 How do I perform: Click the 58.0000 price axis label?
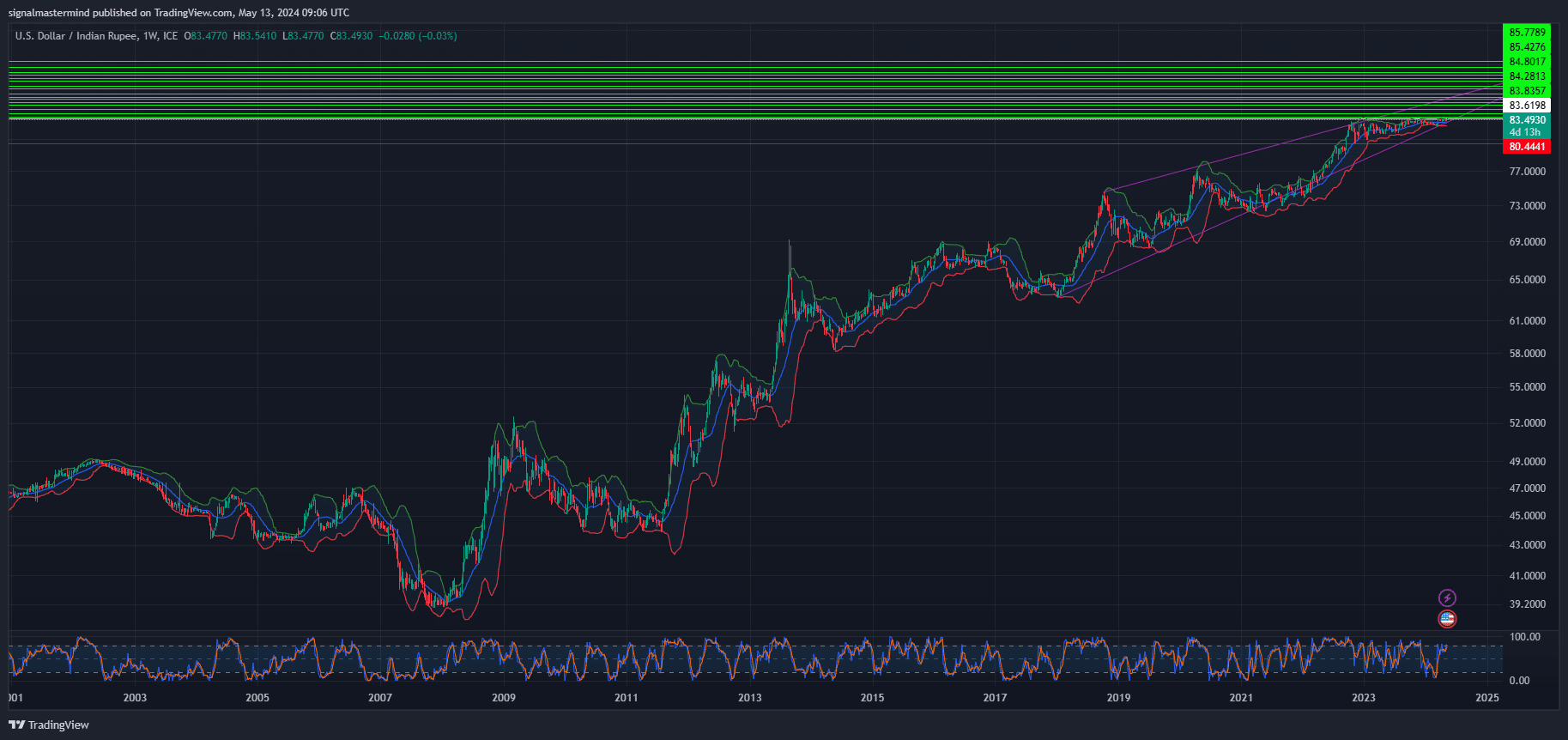1528,354
